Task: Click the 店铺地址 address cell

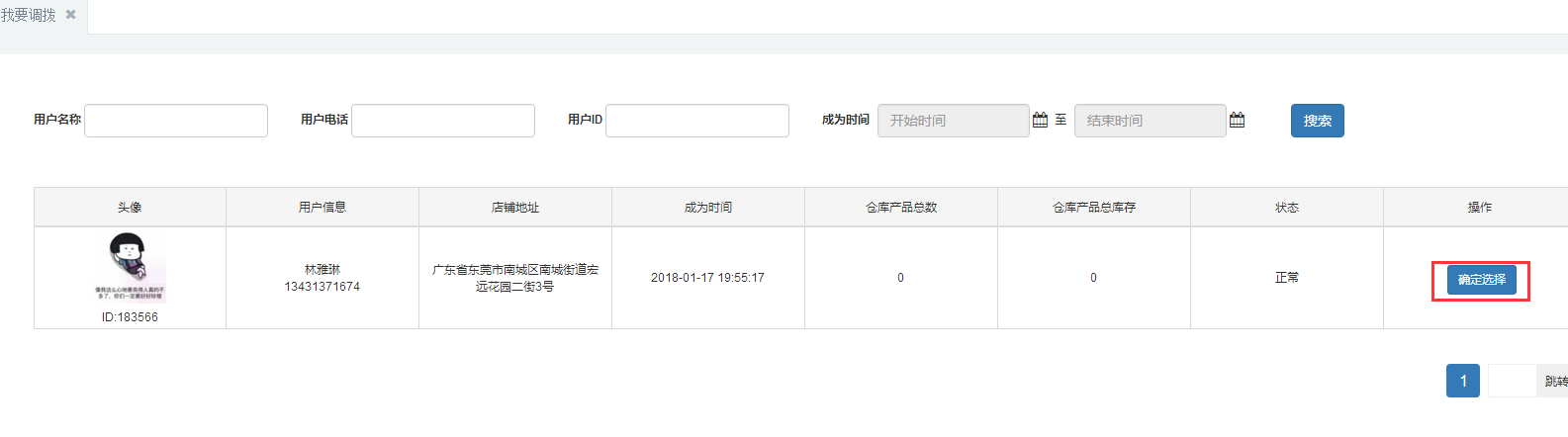Action: coord(515,278)
